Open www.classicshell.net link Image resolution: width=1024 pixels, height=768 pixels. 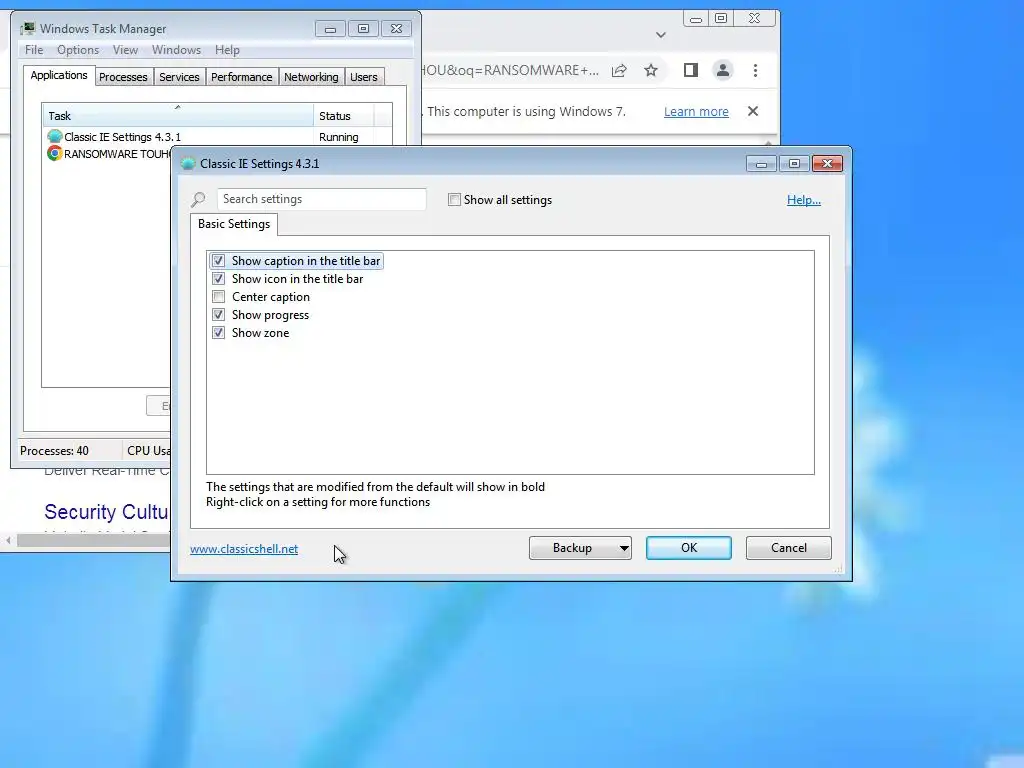tap(244, 549)
